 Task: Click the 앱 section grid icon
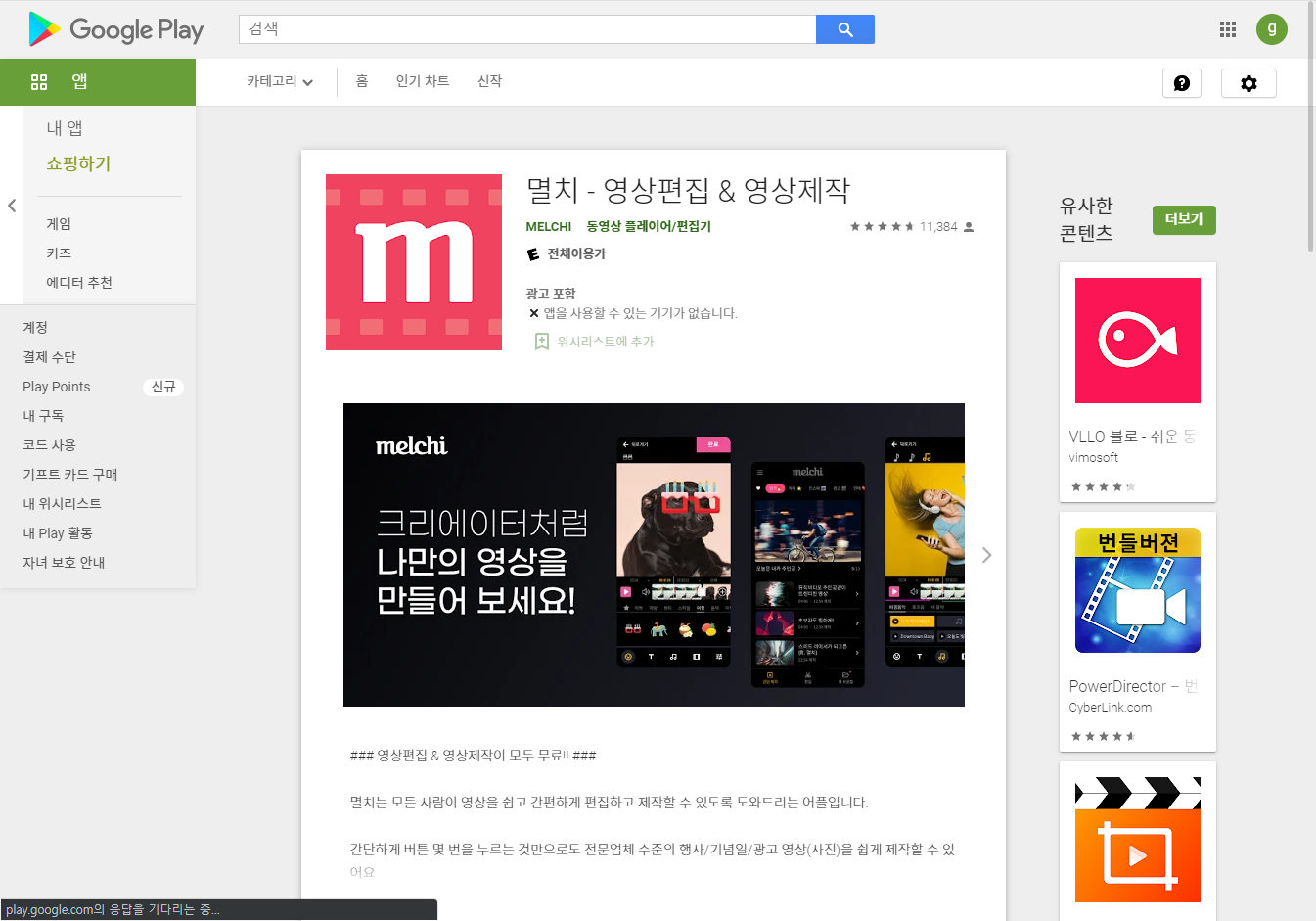39,82
